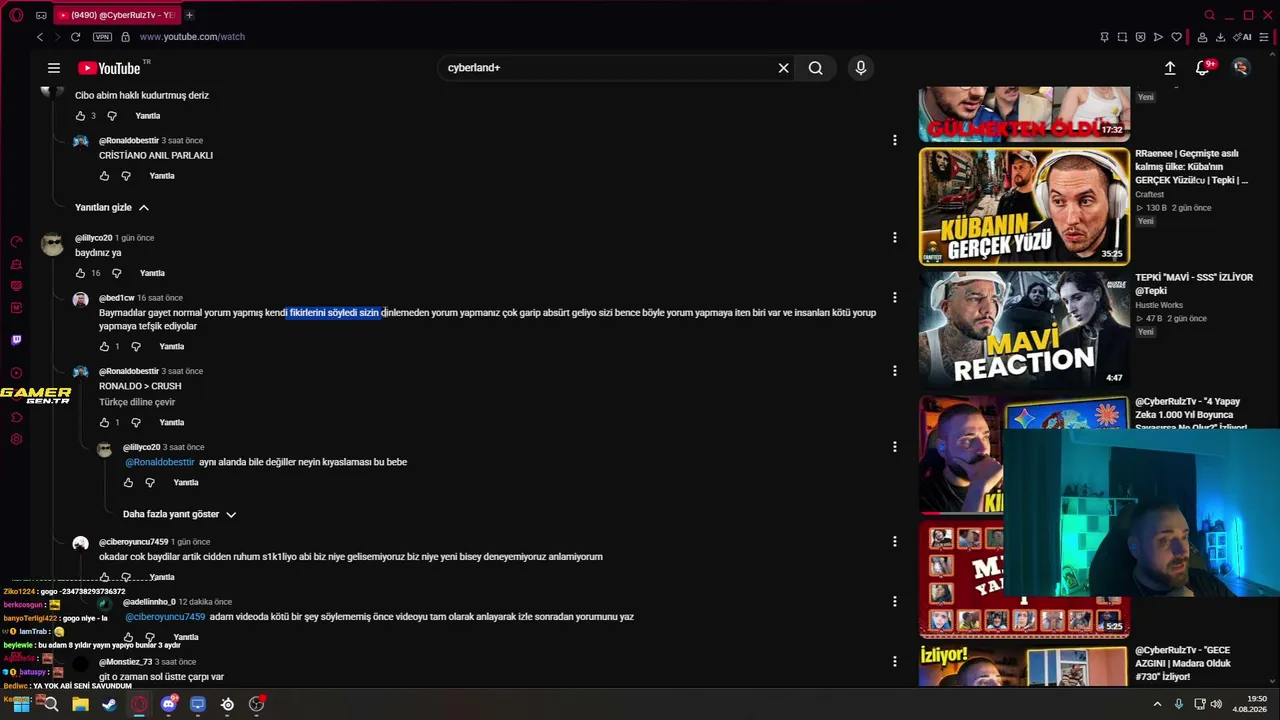Open the @ciberoyuncu7459 commenter profile
Image resolution: width=1280 pixels, height=720 pixels.
(133, 542)
